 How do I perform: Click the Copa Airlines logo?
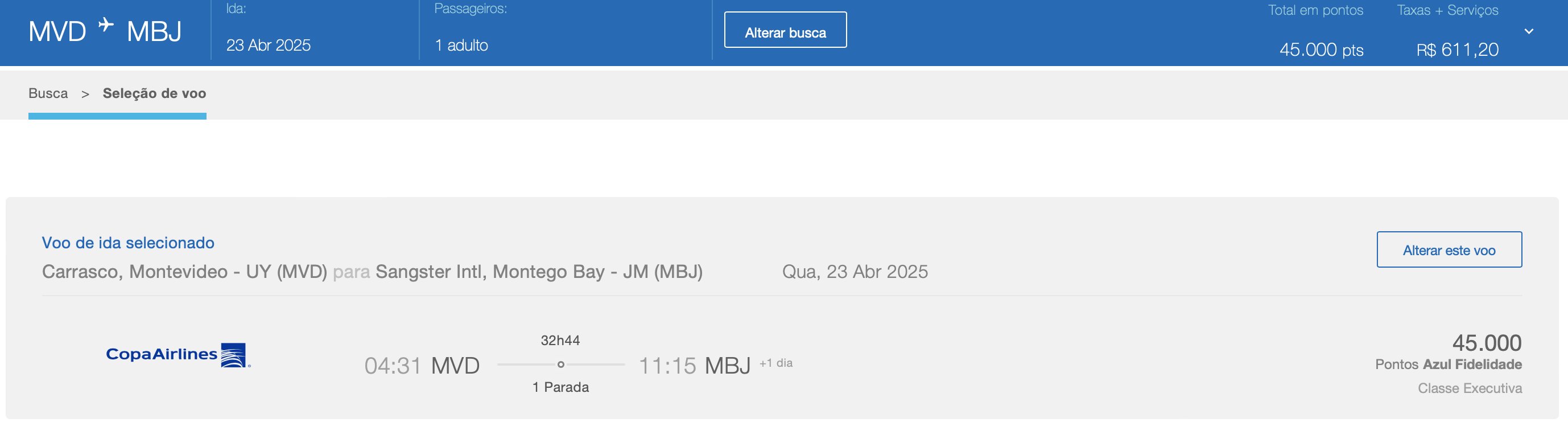(x=178, y=355)
